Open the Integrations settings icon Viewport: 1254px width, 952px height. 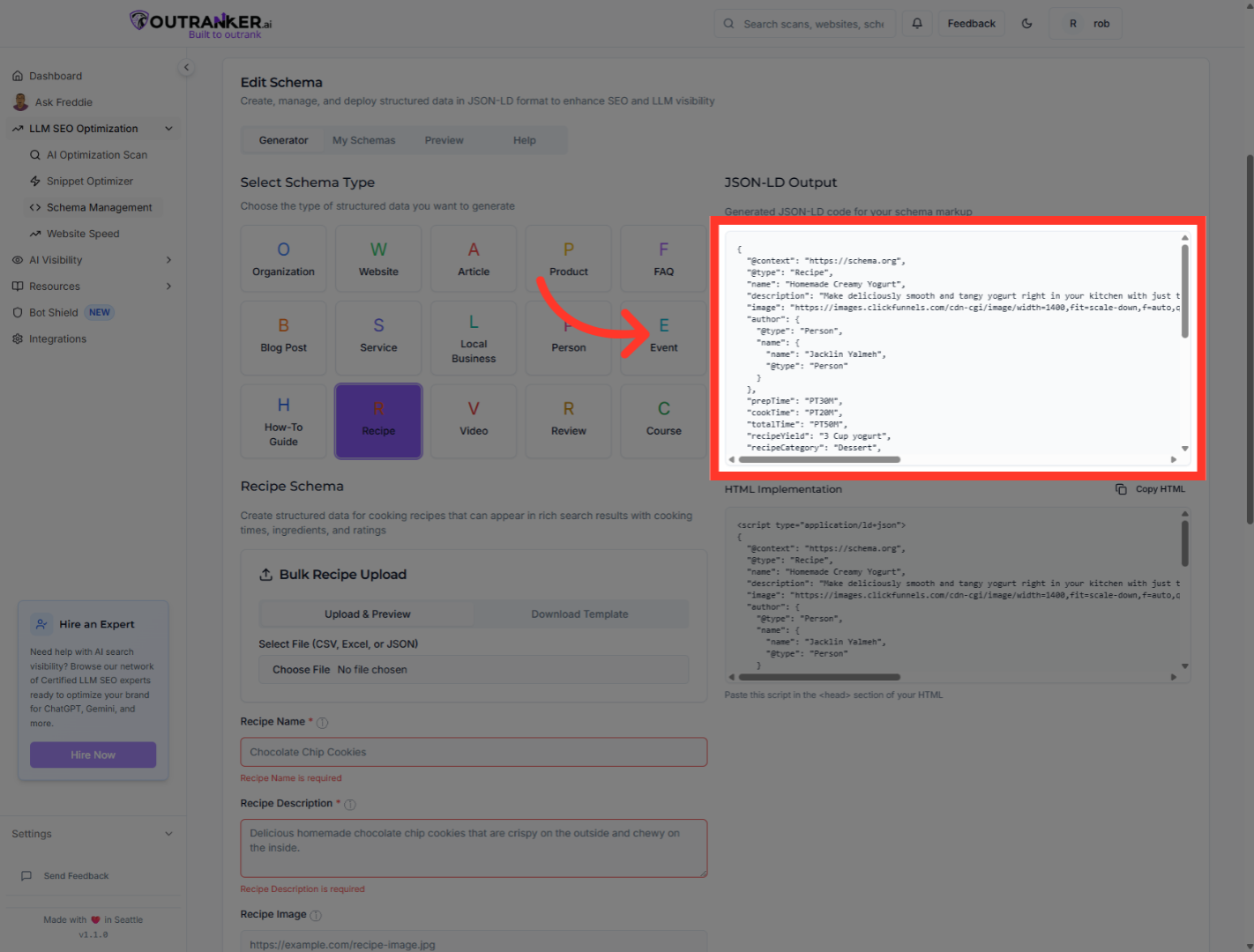click(18, 338)
